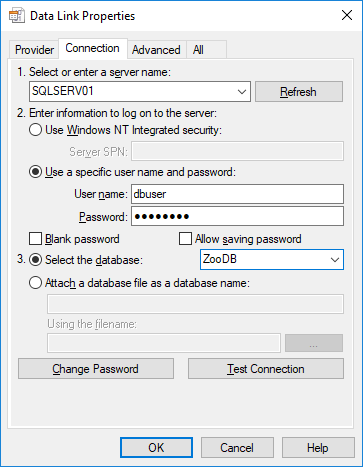The width and height of the screenshot is (363, 467).
Task: Switch to the Provider tab
Action: [x=34, y=50]
